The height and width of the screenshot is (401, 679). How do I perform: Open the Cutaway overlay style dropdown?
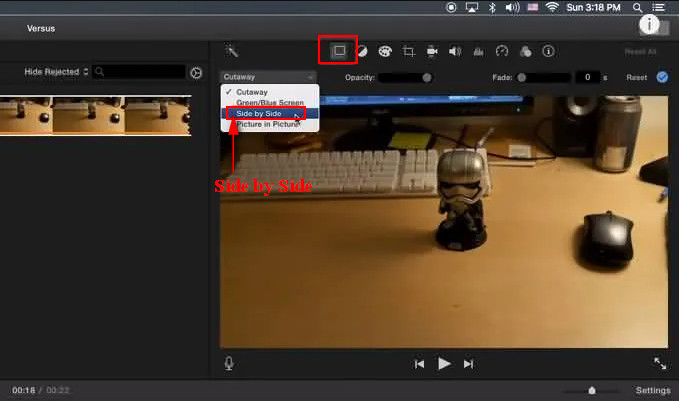(x=268, y=77)
